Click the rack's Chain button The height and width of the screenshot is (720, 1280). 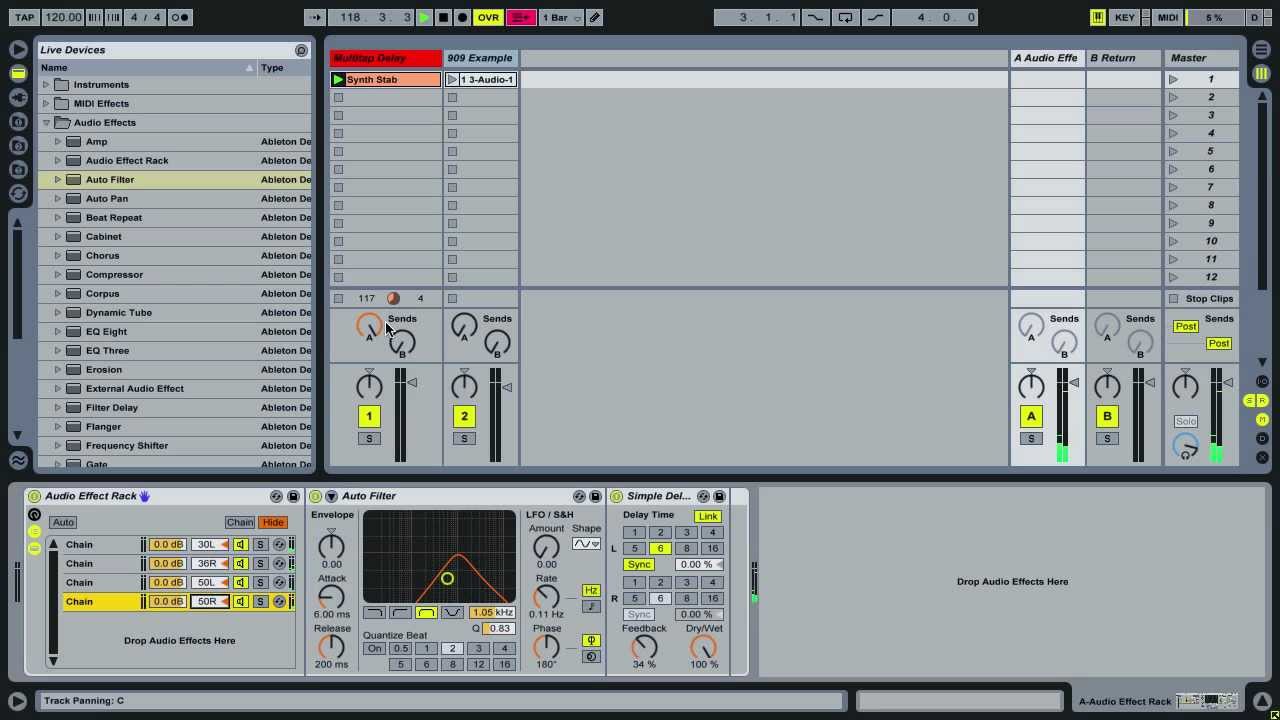click(x=240, y=523)
